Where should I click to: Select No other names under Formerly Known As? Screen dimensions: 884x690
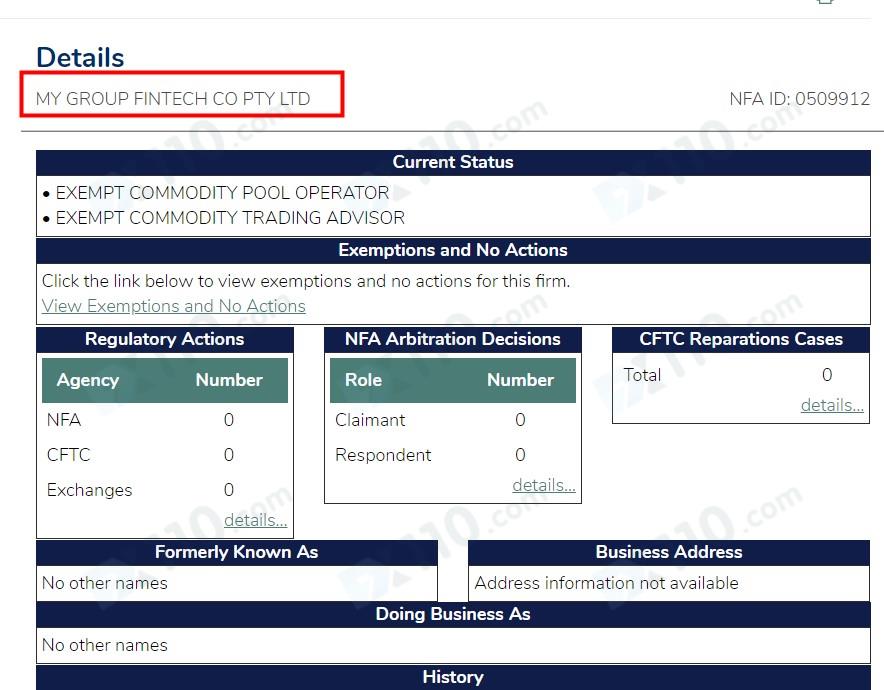point(105,583)
